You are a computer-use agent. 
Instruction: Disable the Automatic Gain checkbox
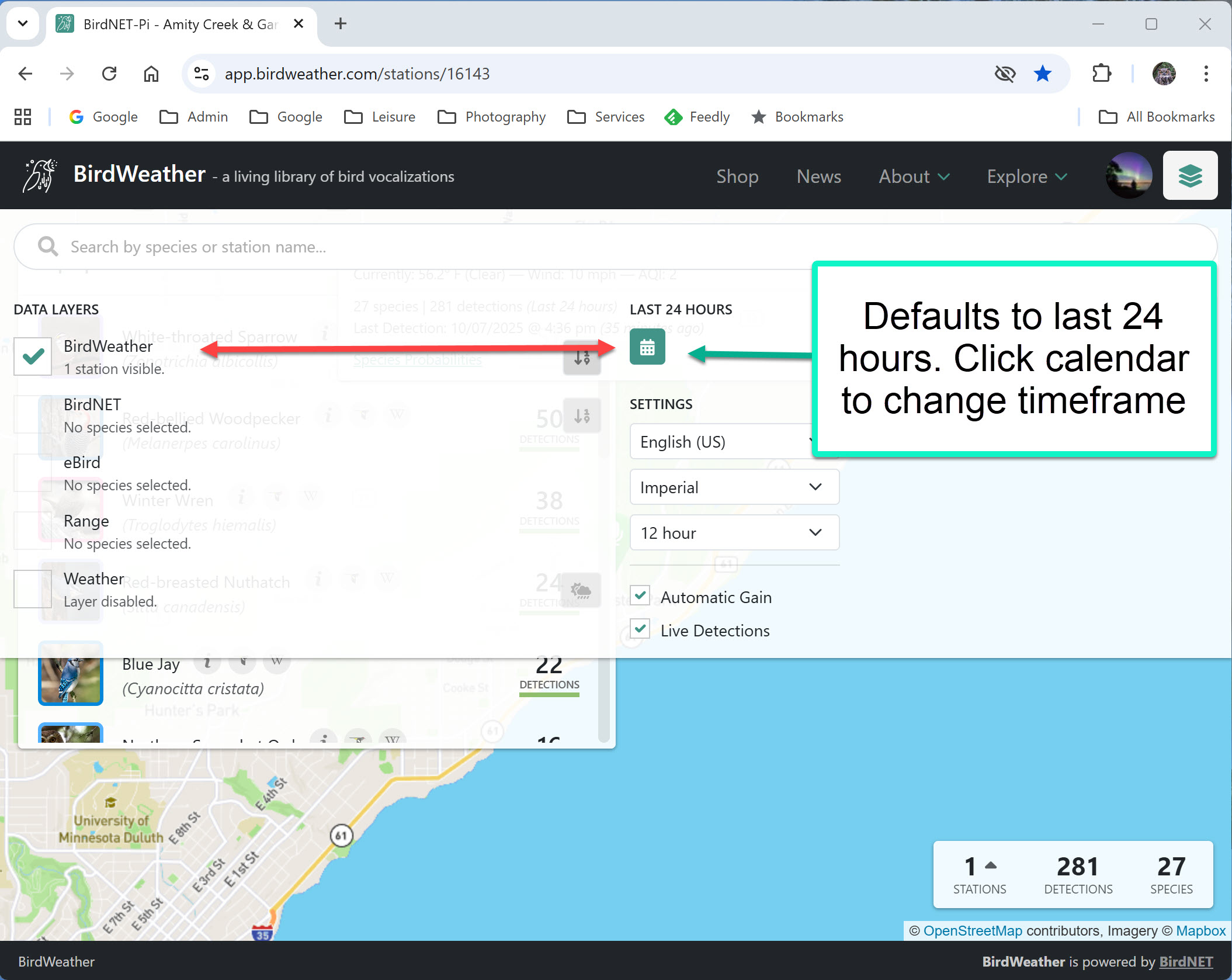[640, 596]
